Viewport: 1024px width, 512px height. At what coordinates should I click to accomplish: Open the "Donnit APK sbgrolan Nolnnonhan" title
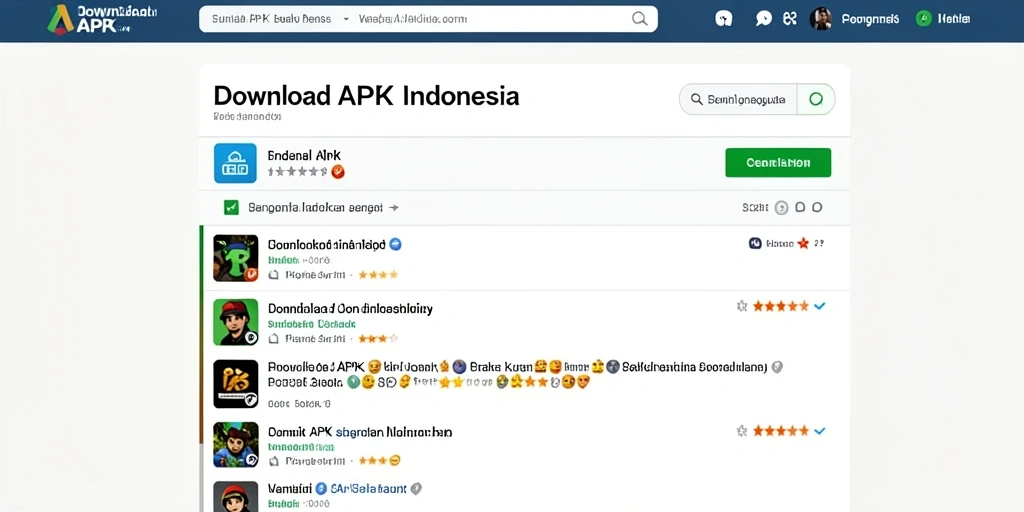click(360, 432)
